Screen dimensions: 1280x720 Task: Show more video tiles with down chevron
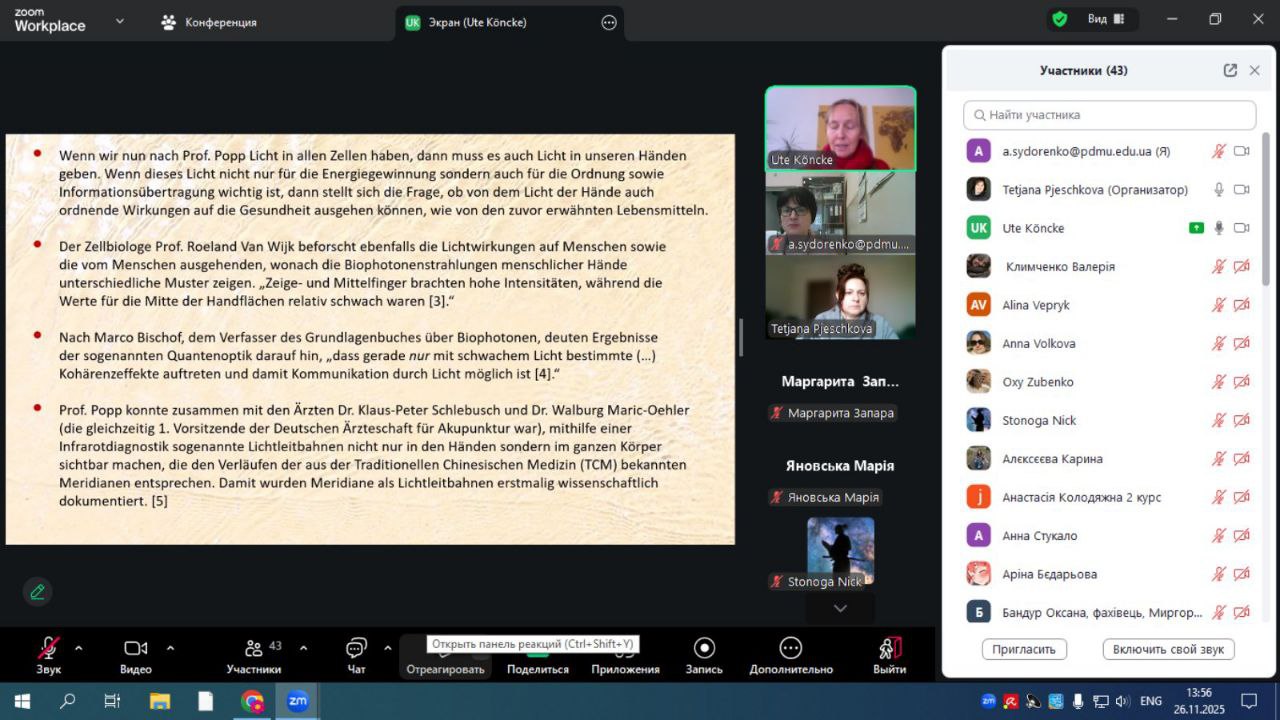[840, 608]
